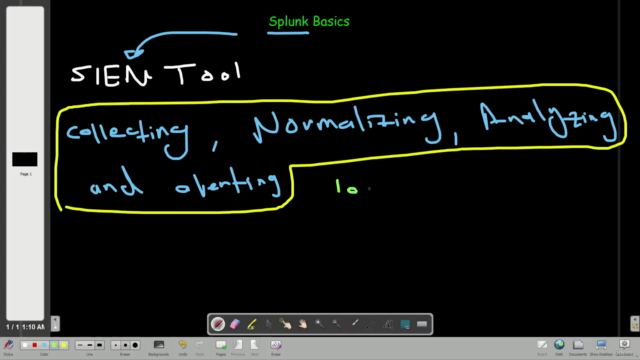This screenshot has width=640, height=360.
Task: Open the Web browser mode
Action: pos(559,347)
